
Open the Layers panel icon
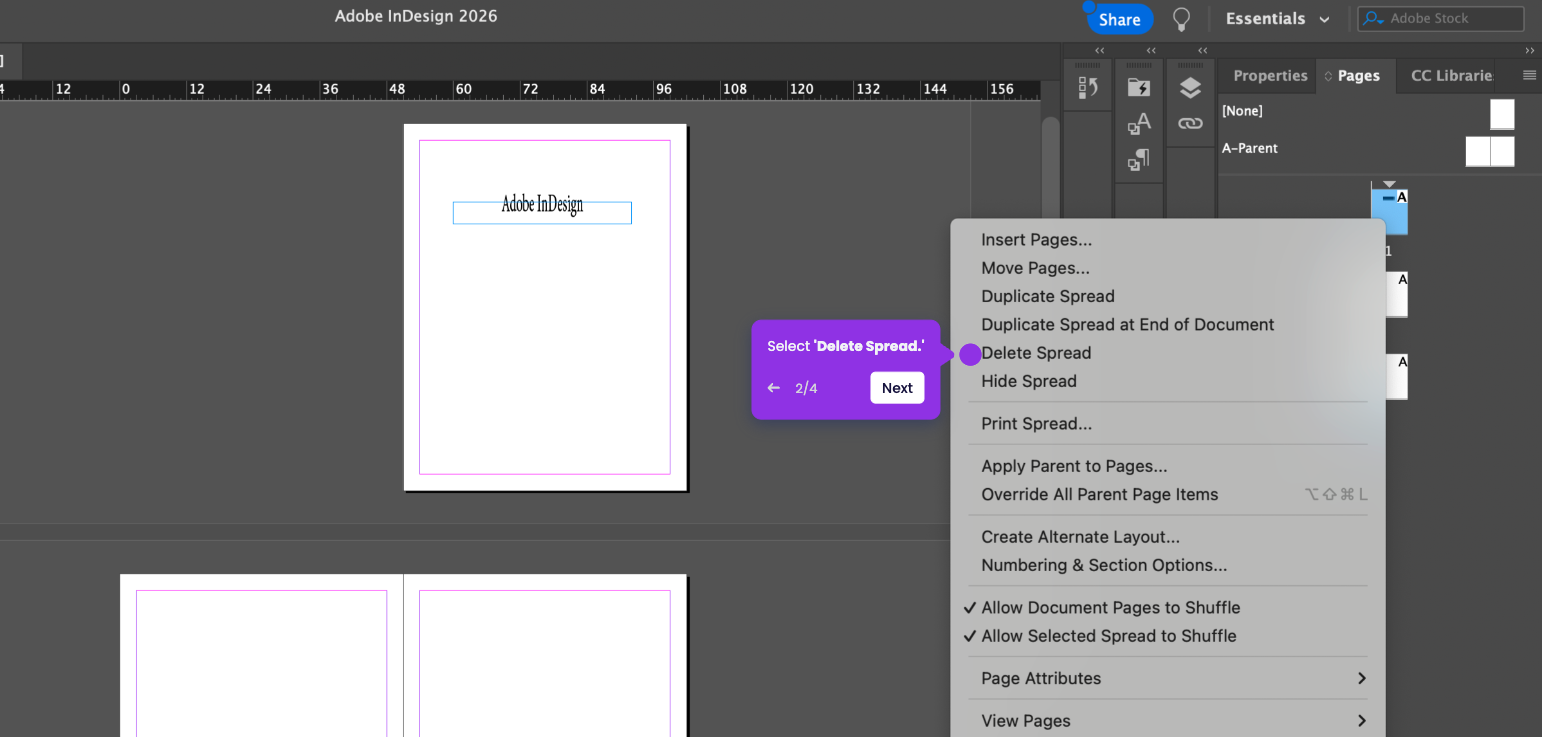click(x=1190, y=88)
